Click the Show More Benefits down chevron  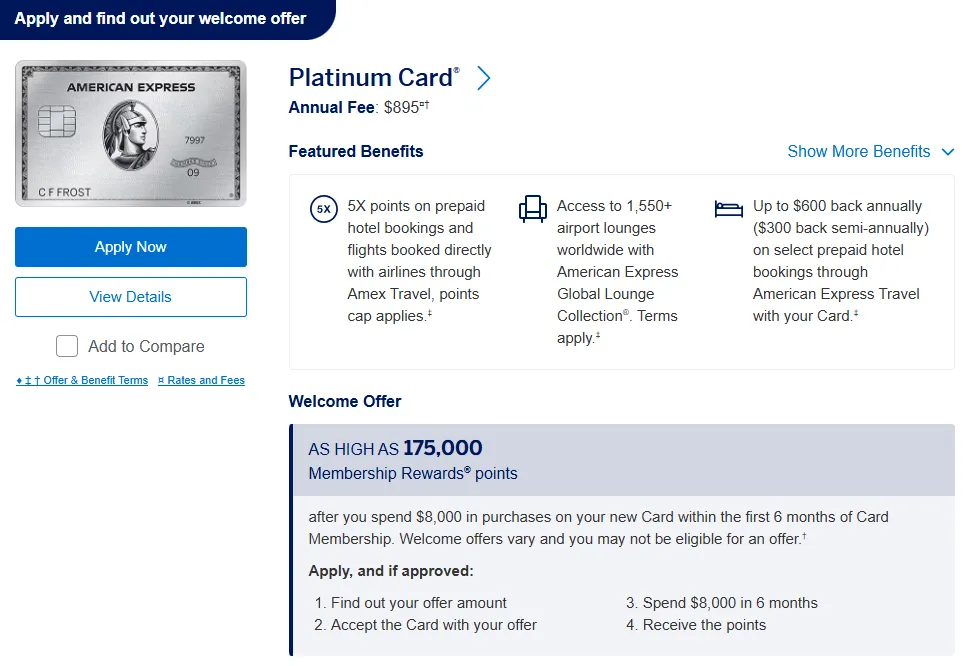pyautogui.click(x=948, y=152)
